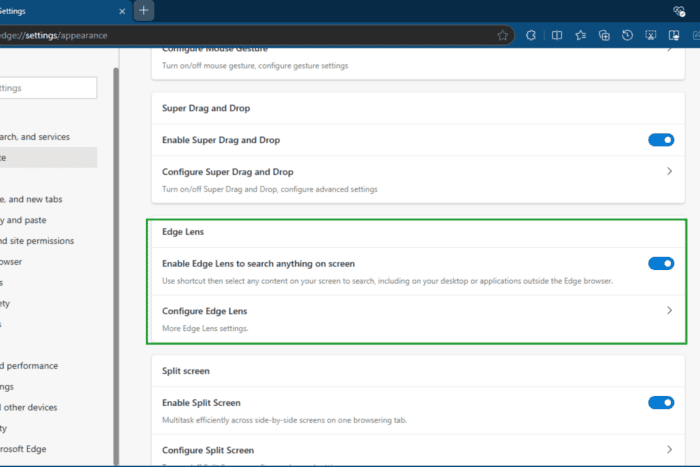Open the History clock icon
This screenshot has height=467, width=700.
coord(627,35)
